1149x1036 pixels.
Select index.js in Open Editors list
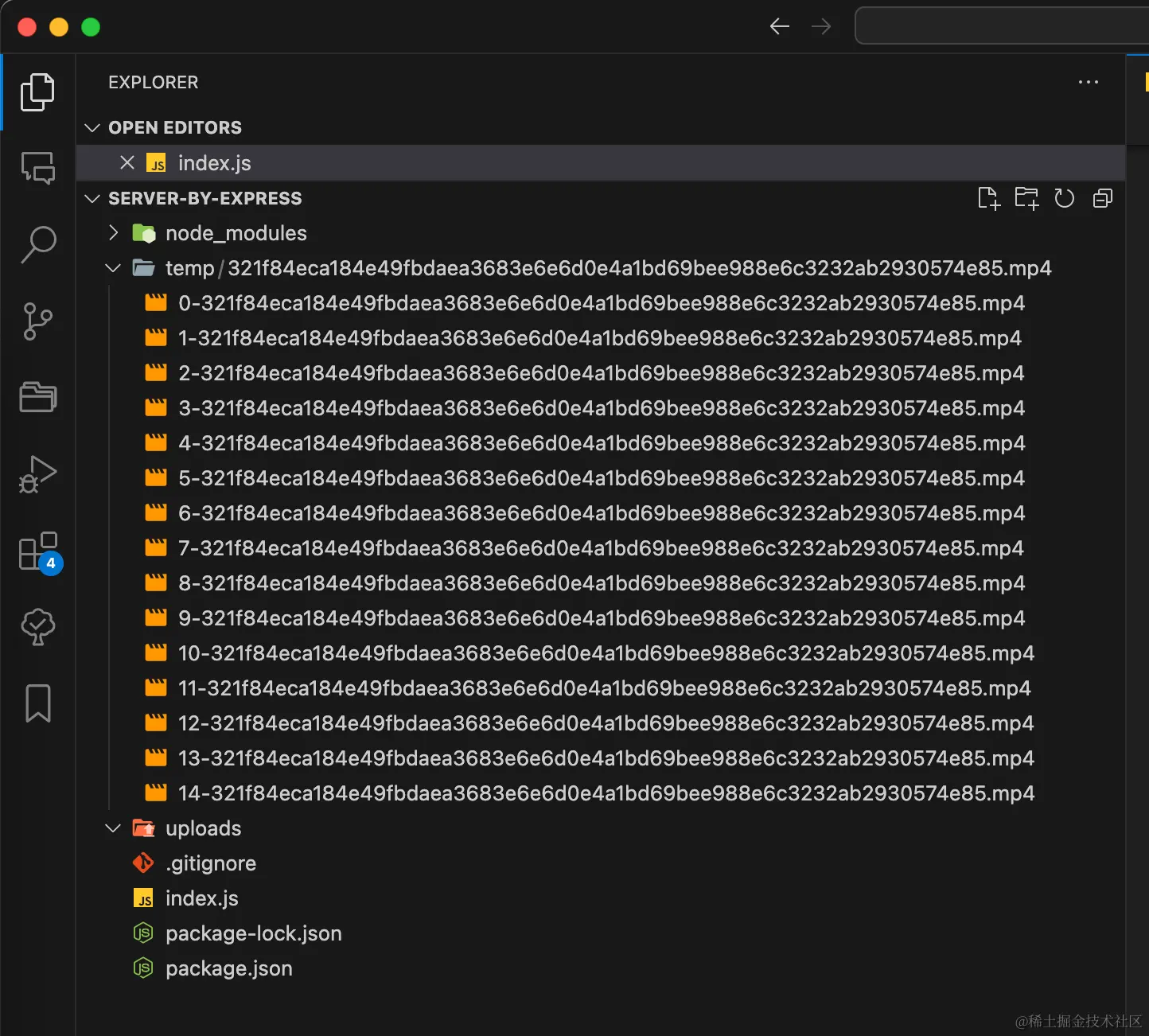601,163
